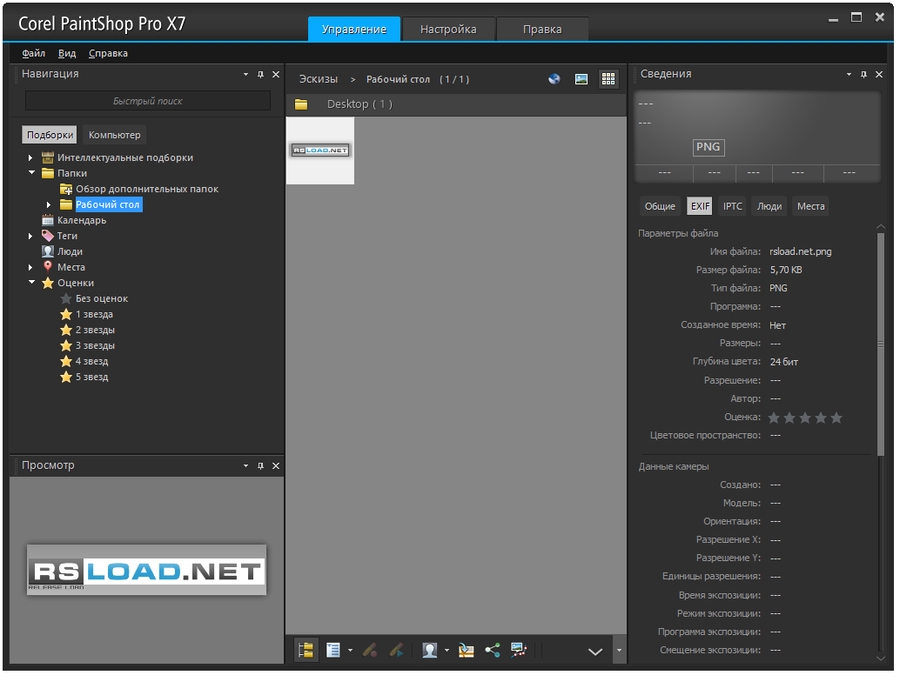
Task: Switch to single image preview mode icon
Action: point(581,79)
